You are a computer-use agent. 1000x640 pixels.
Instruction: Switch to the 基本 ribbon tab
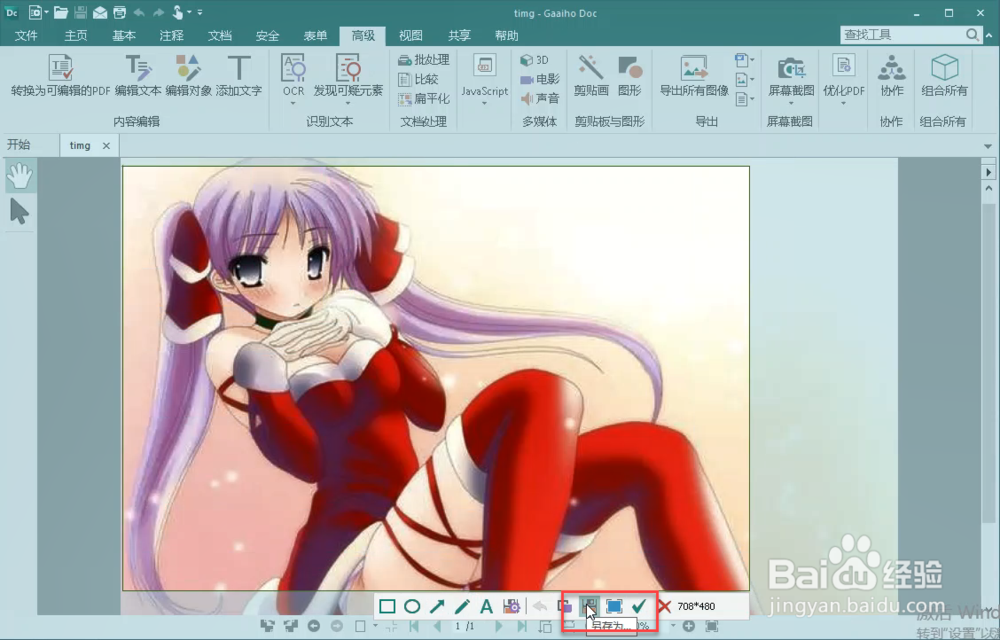point(124,36)
